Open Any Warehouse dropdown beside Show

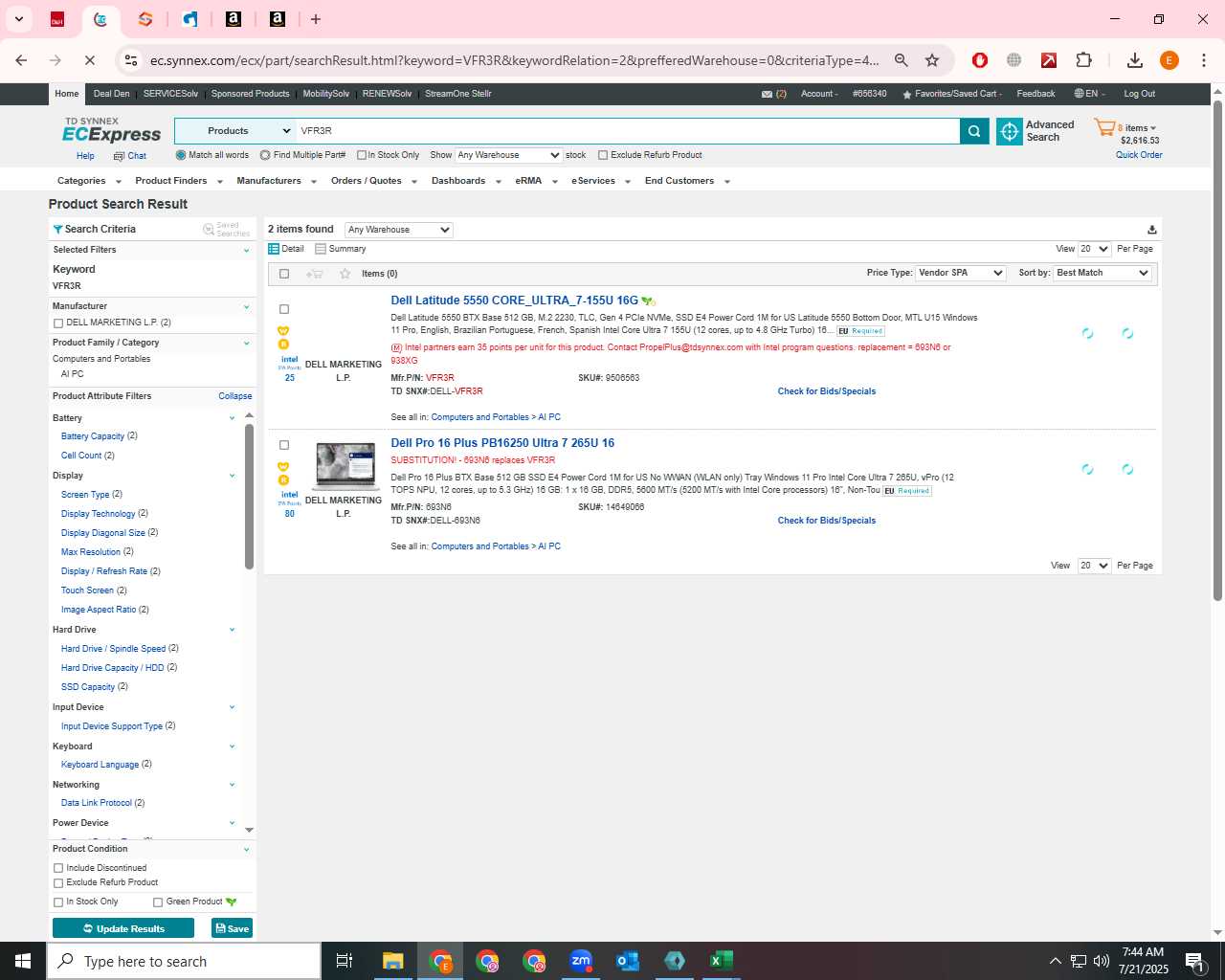508,155
